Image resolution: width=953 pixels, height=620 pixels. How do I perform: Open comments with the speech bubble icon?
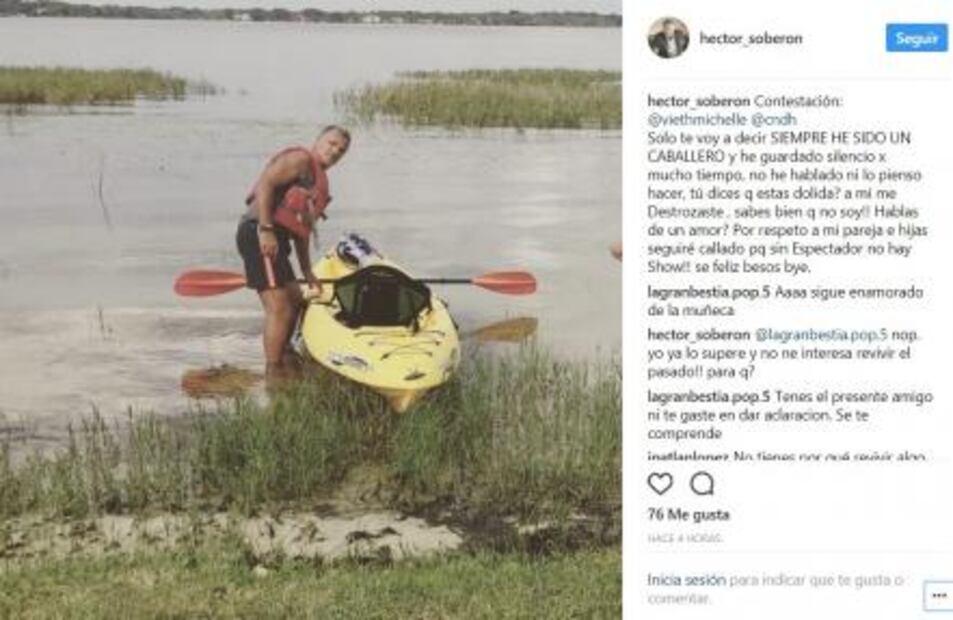coord(702,484)
